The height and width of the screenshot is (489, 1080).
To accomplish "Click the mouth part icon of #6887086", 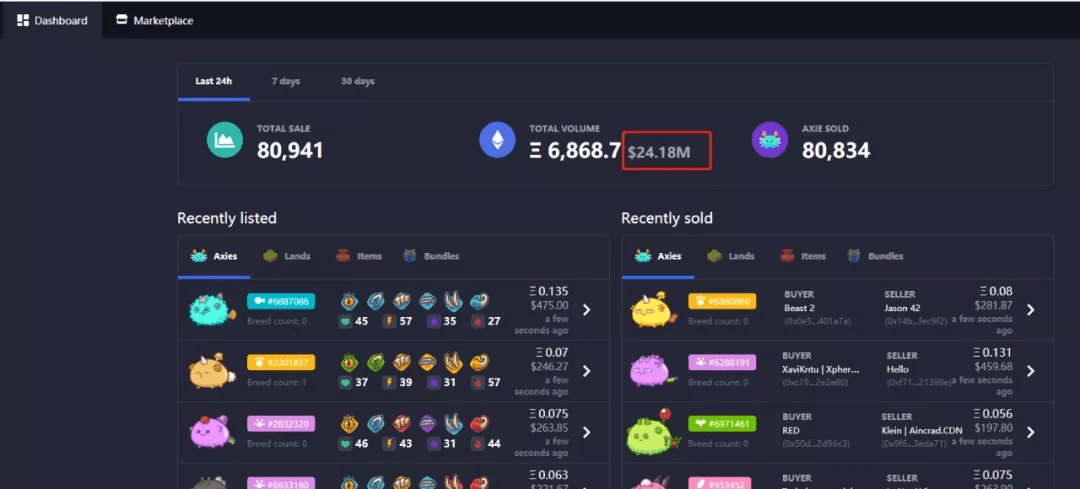I will click(428, 301).
